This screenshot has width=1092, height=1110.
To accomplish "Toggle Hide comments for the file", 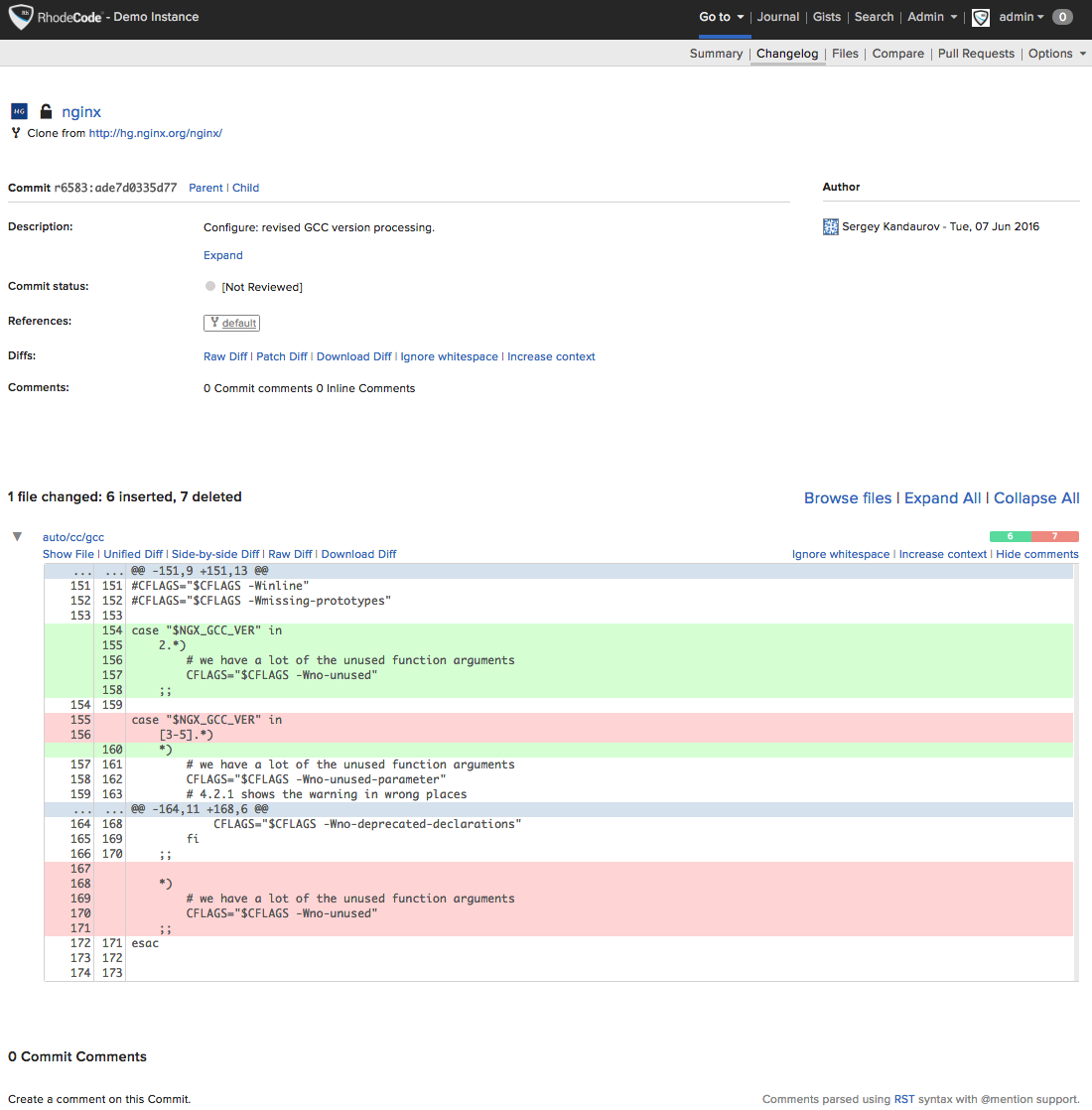I will (x=1036, y=554).
